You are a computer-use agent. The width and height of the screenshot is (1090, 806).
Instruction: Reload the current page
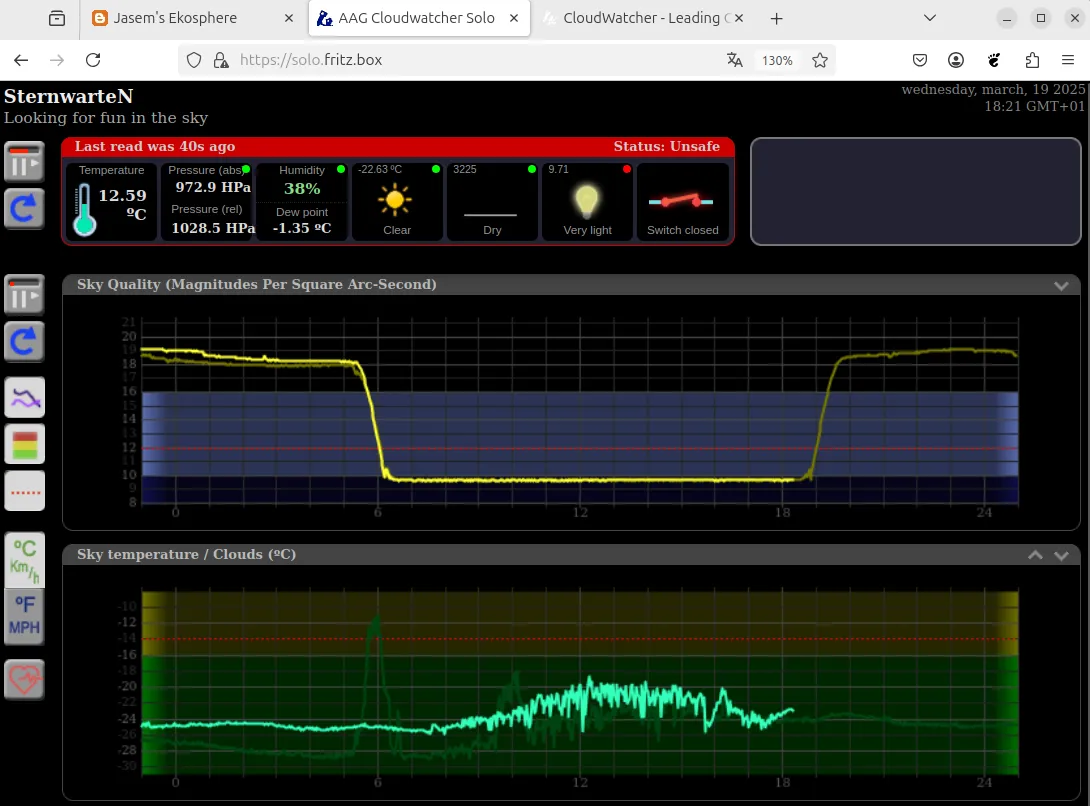pos(93,60)
